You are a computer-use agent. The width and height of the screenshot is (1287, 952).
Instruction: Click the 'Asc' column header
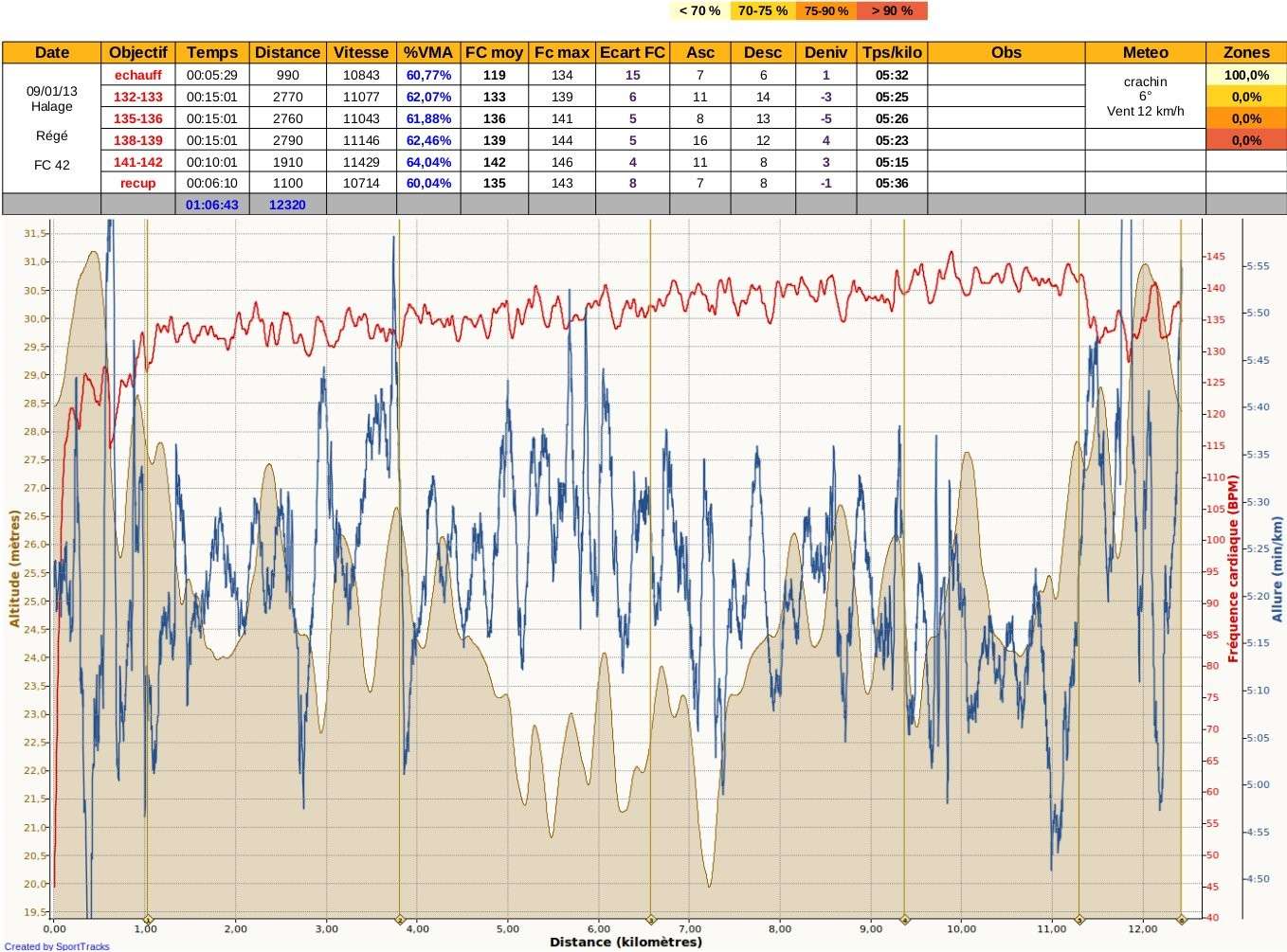coord(700,52)
